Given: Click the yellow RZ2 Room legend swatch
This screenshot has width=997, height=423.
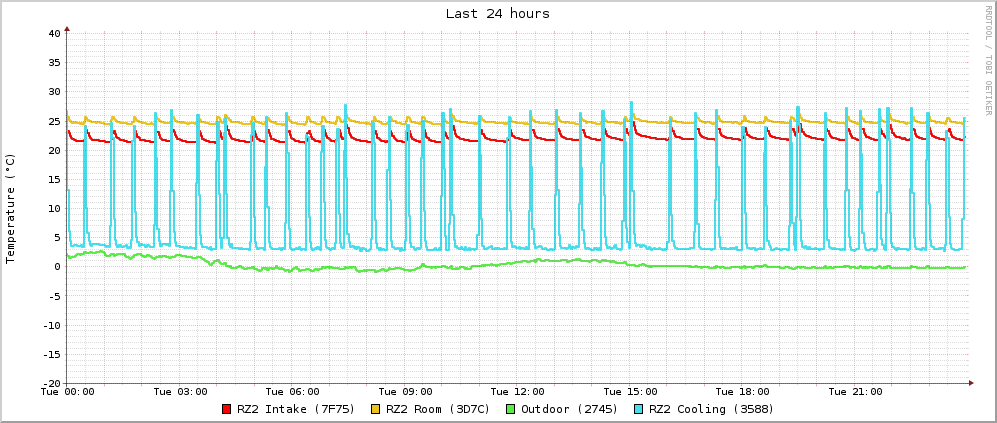Looking at the screenshot, I should click(x=376, y=409).
